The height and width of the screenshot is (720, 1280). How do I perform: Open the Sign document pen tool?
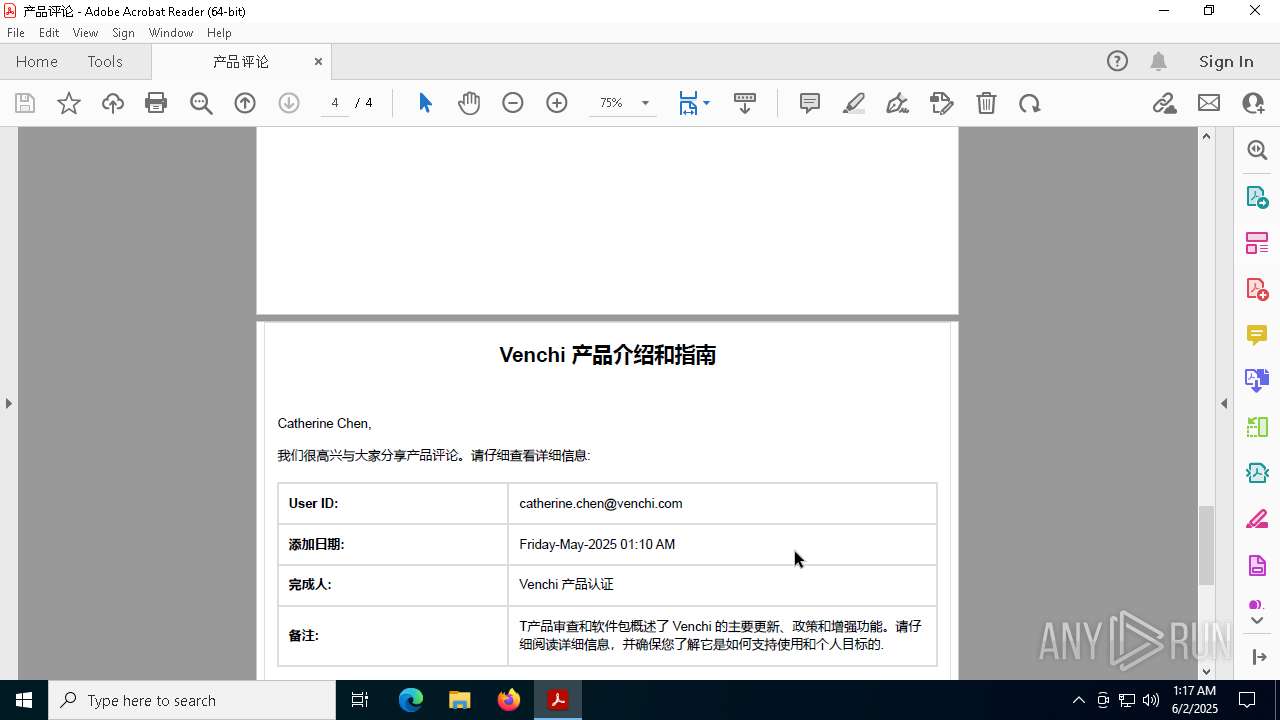point(898,103)
